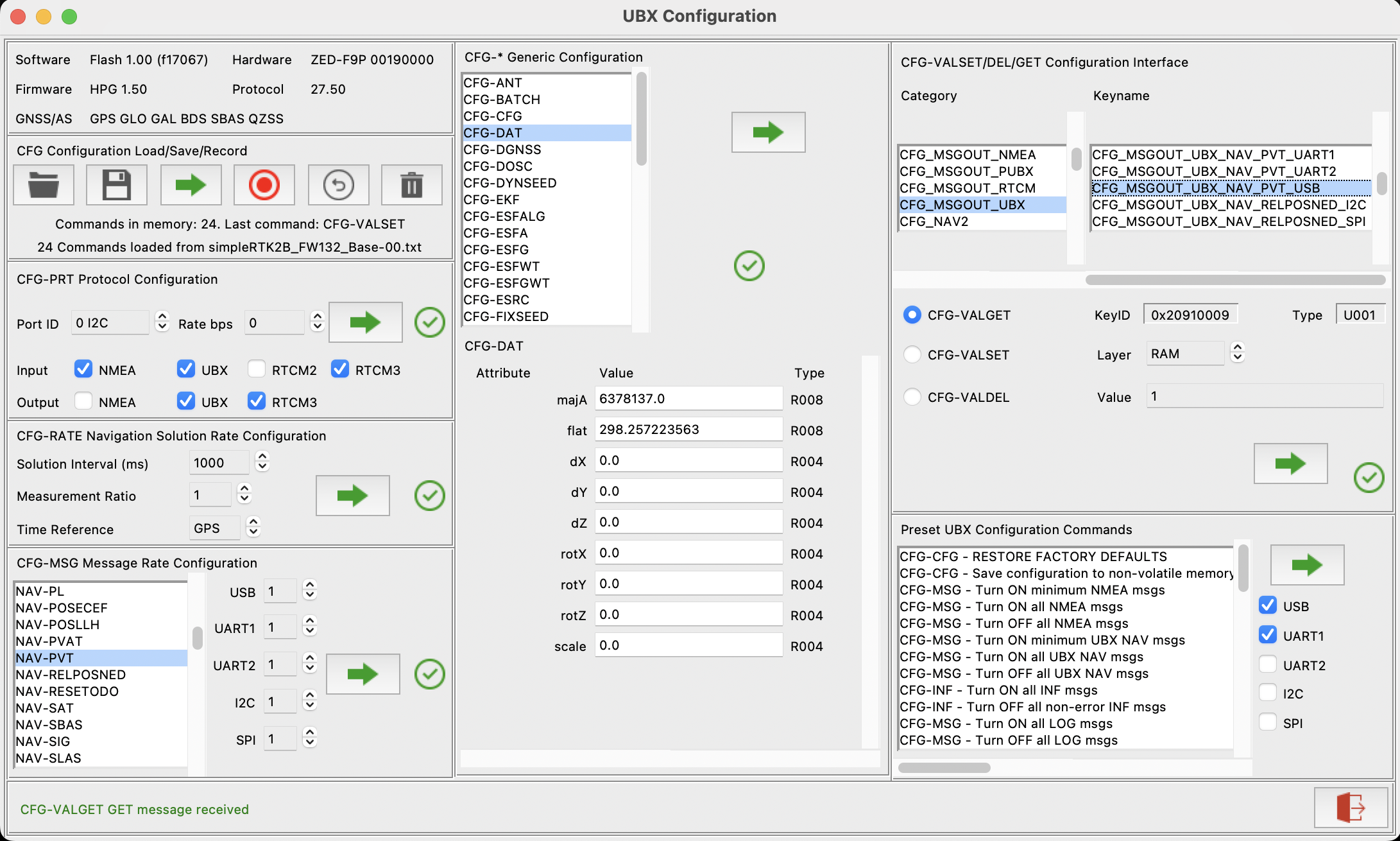Enable UART2 preset port checkbox

point(1268,664)
